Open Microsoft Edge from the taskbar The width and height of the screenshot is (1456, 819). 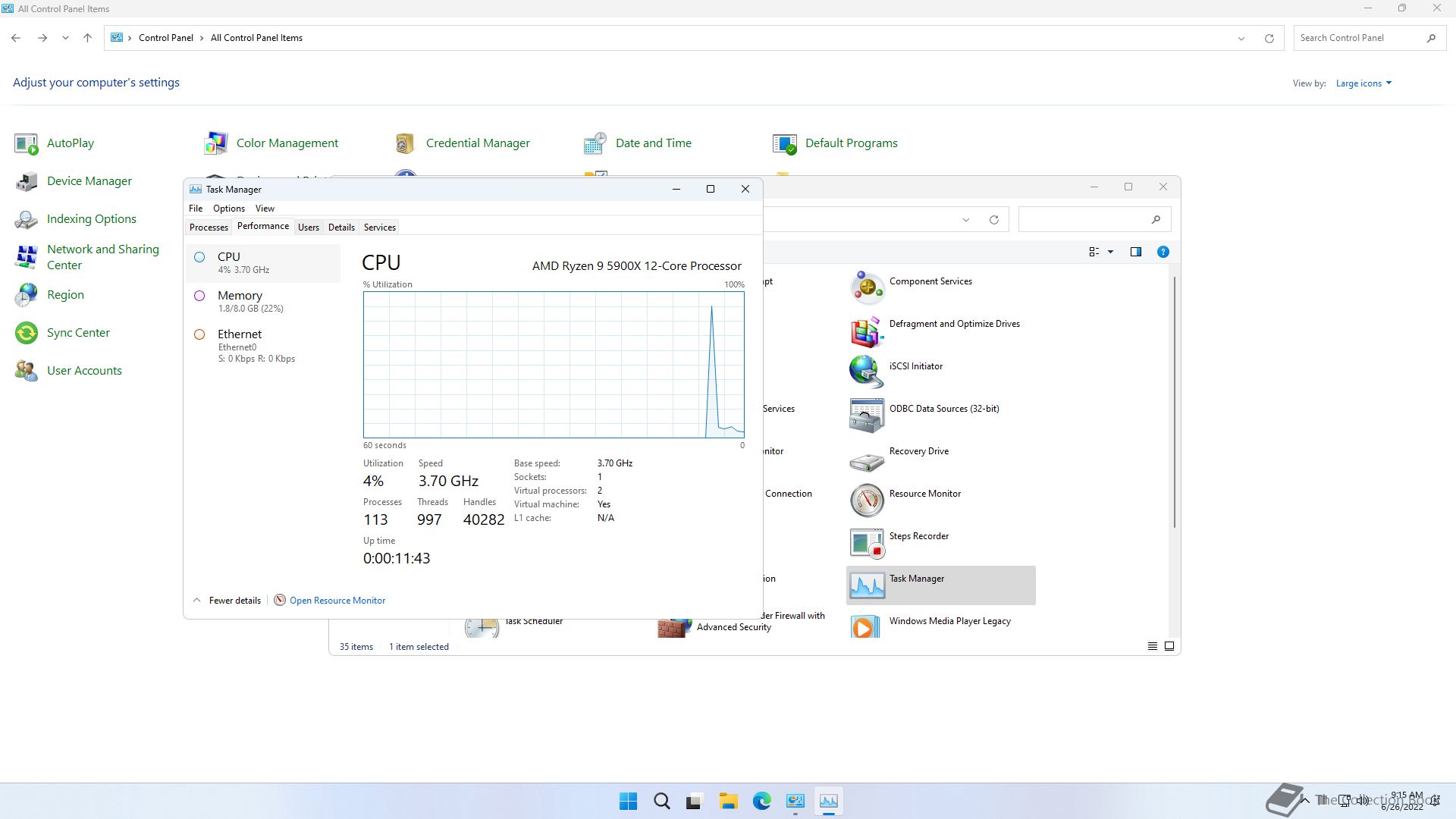pyautogui.click(x=761, y=801)
